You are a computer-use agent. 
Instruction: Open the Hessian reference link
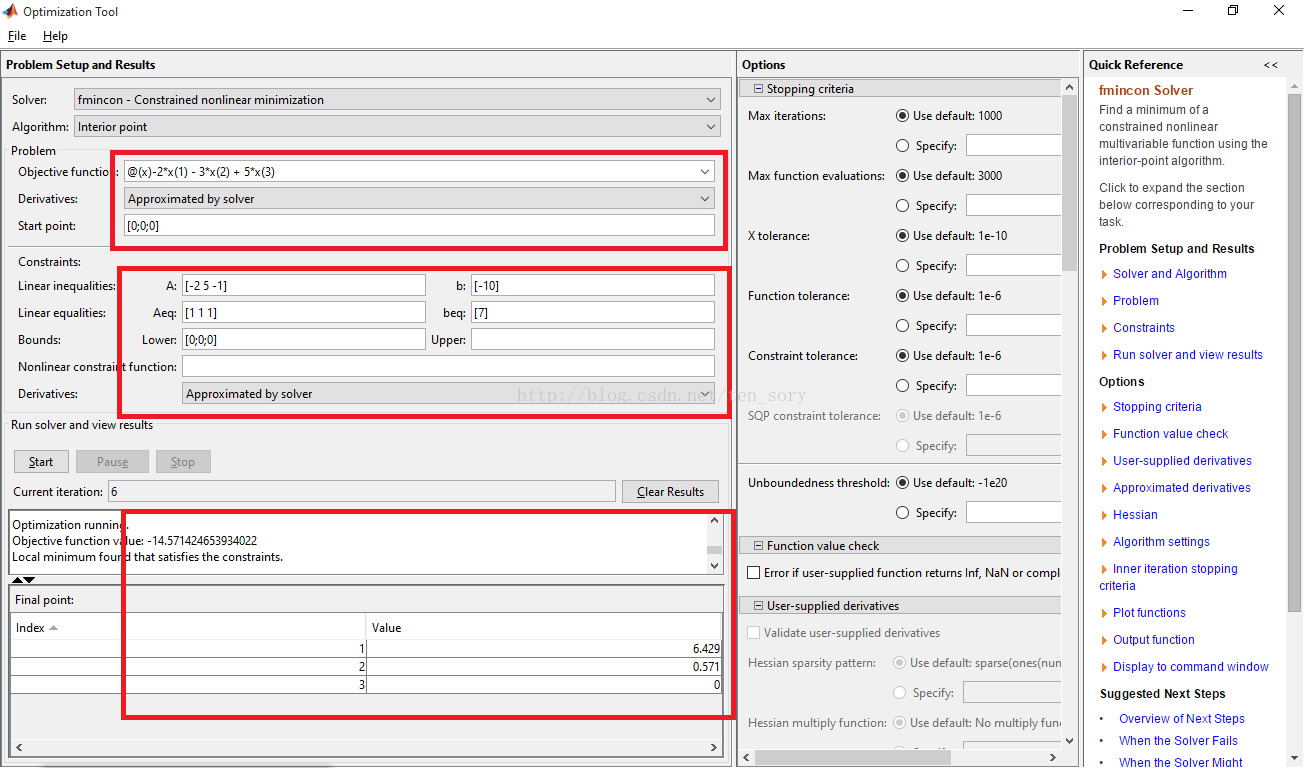[x=1135, y=515]
